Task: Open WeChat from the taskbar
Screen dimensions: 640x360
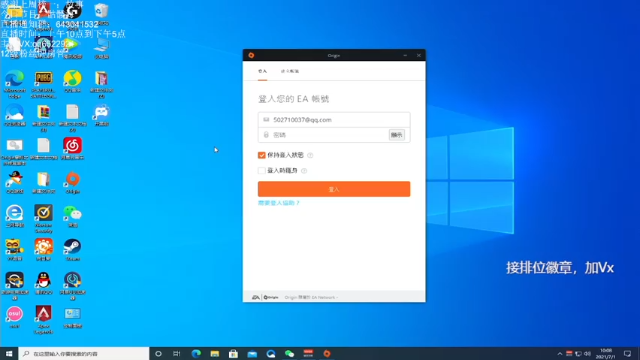Action: [289, 353]
